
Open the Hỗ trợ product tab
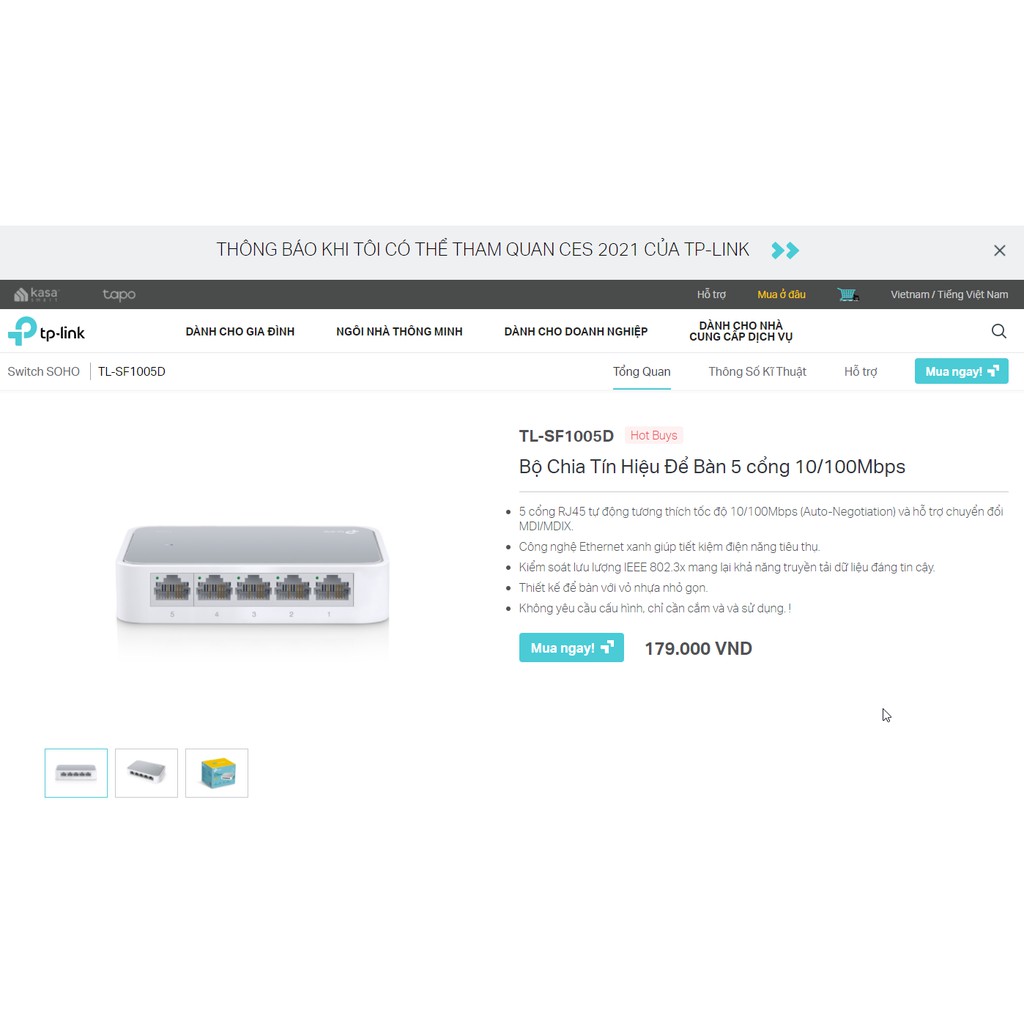click(860, 372)
